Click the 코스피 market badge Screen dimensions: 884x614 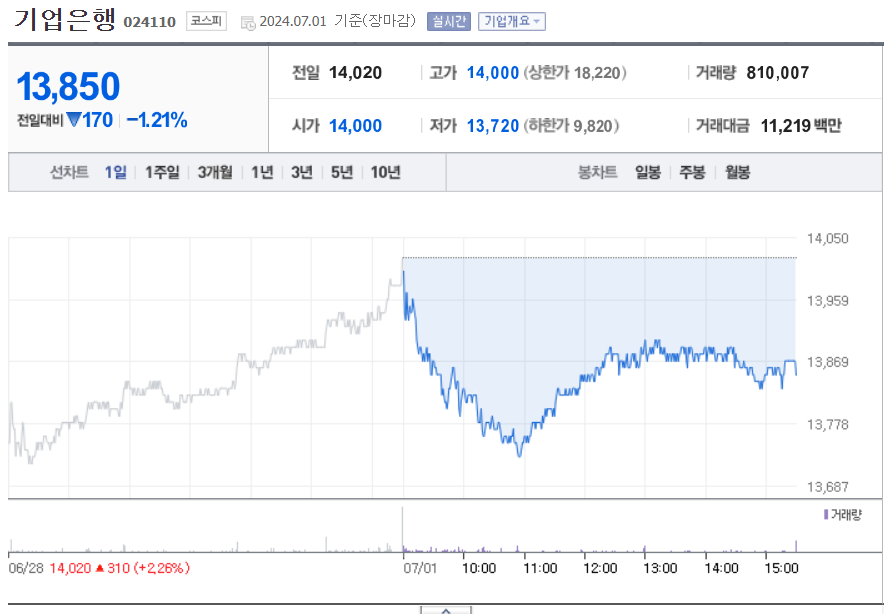coord(206,21)
